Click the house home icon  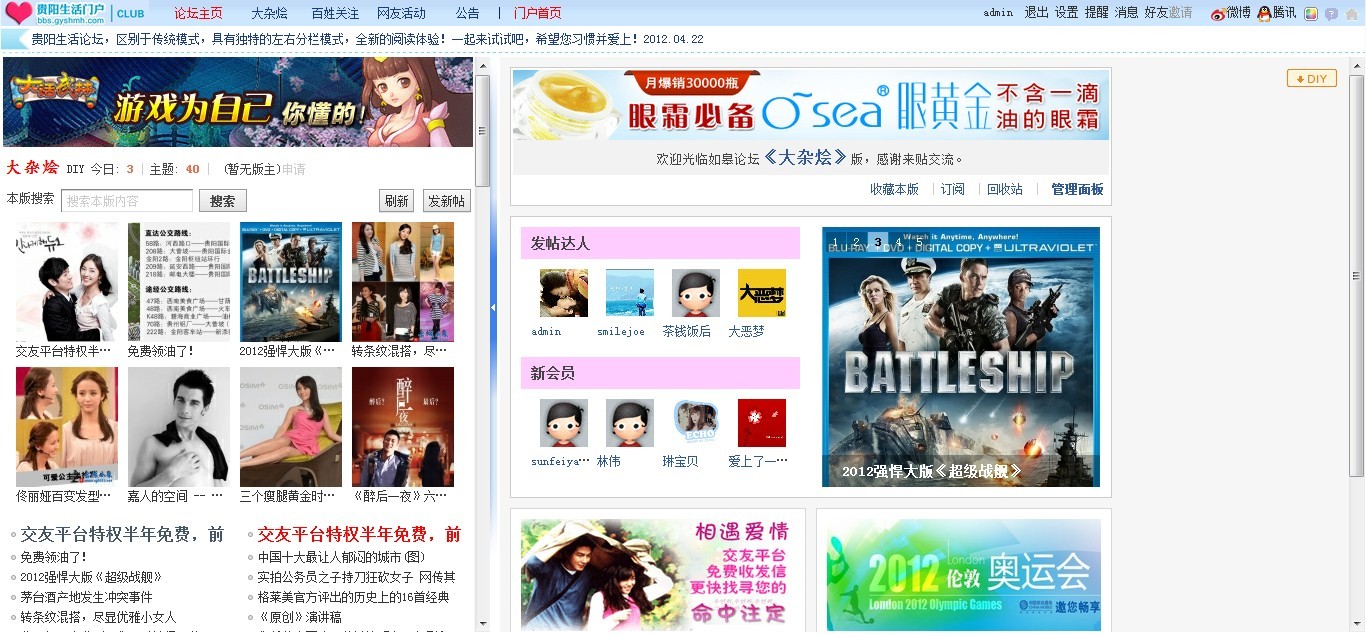[1351, 14]
